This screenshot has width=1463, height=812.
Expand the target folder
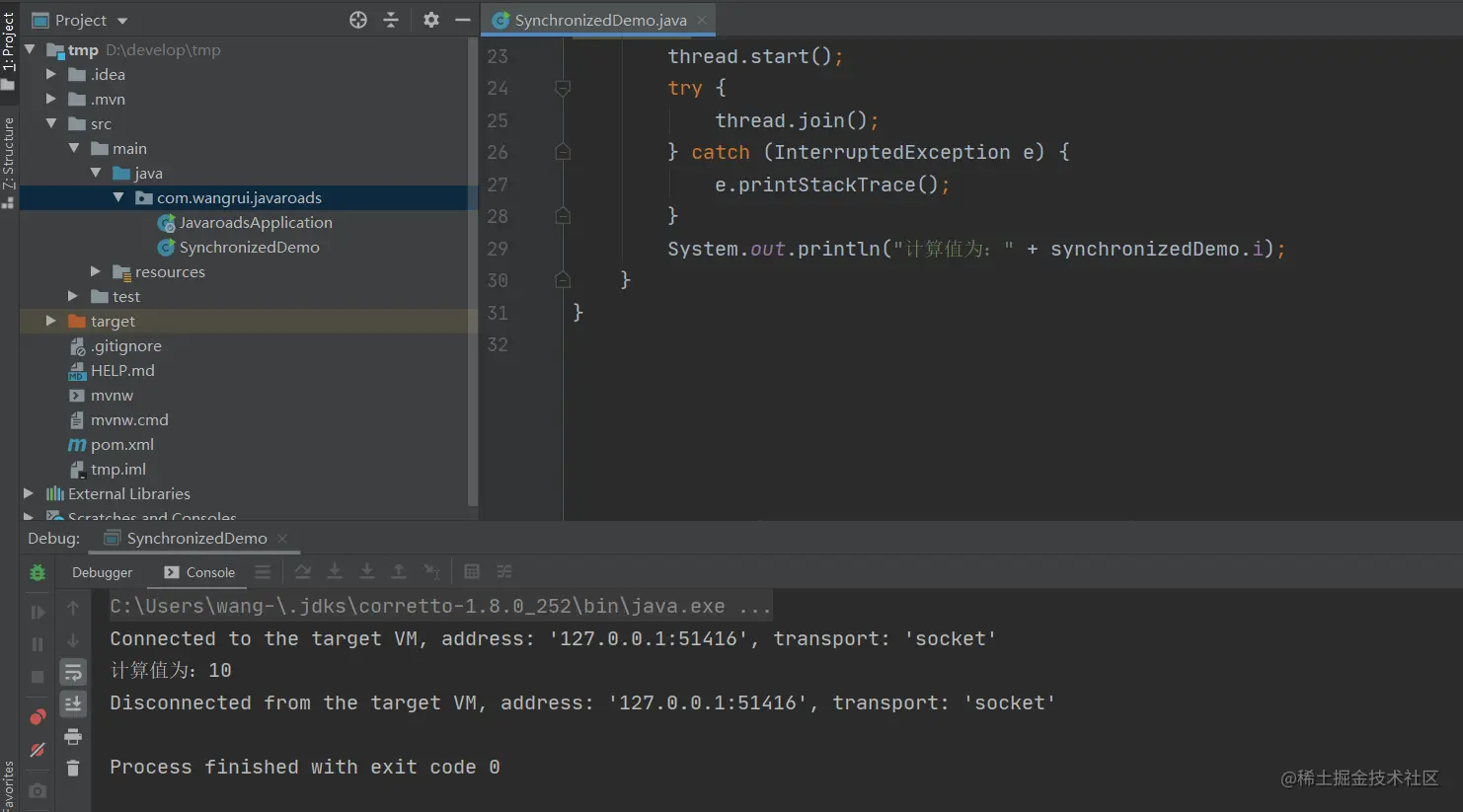(51, 321)
